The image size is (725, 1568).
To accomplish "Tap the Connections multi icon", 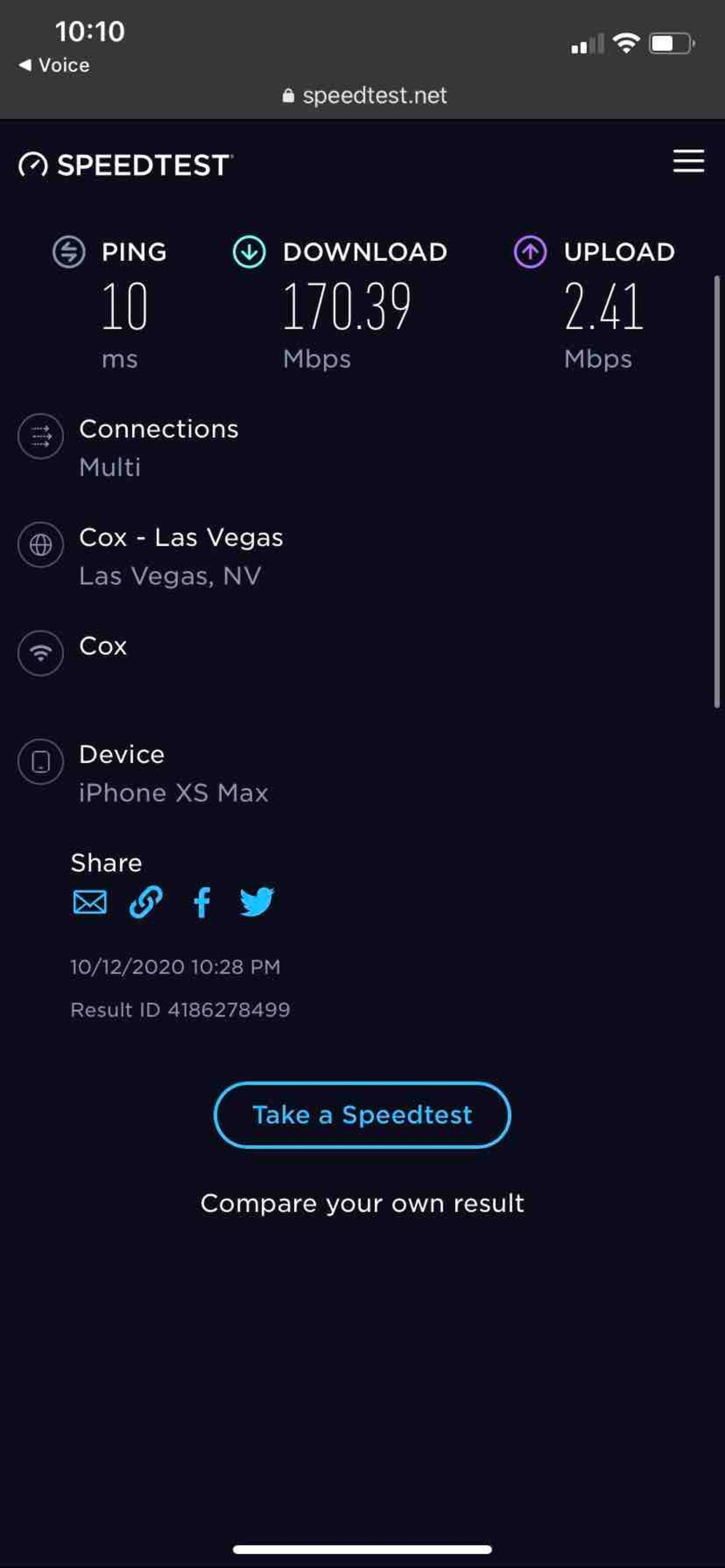I will click(40, 437).
